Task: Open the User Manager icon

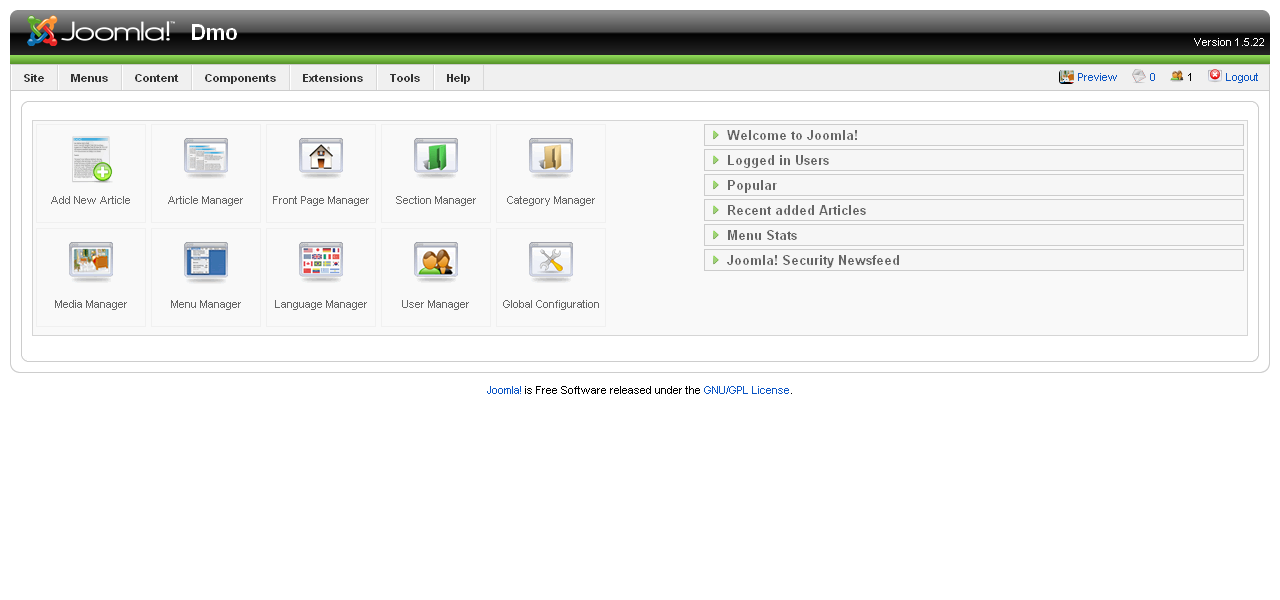Action: click(436, 263)
